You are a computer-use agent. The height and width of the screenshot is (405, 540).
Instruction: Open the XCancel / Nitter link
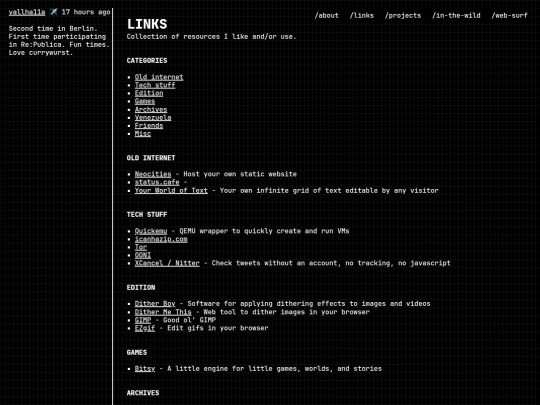(167, 263)
